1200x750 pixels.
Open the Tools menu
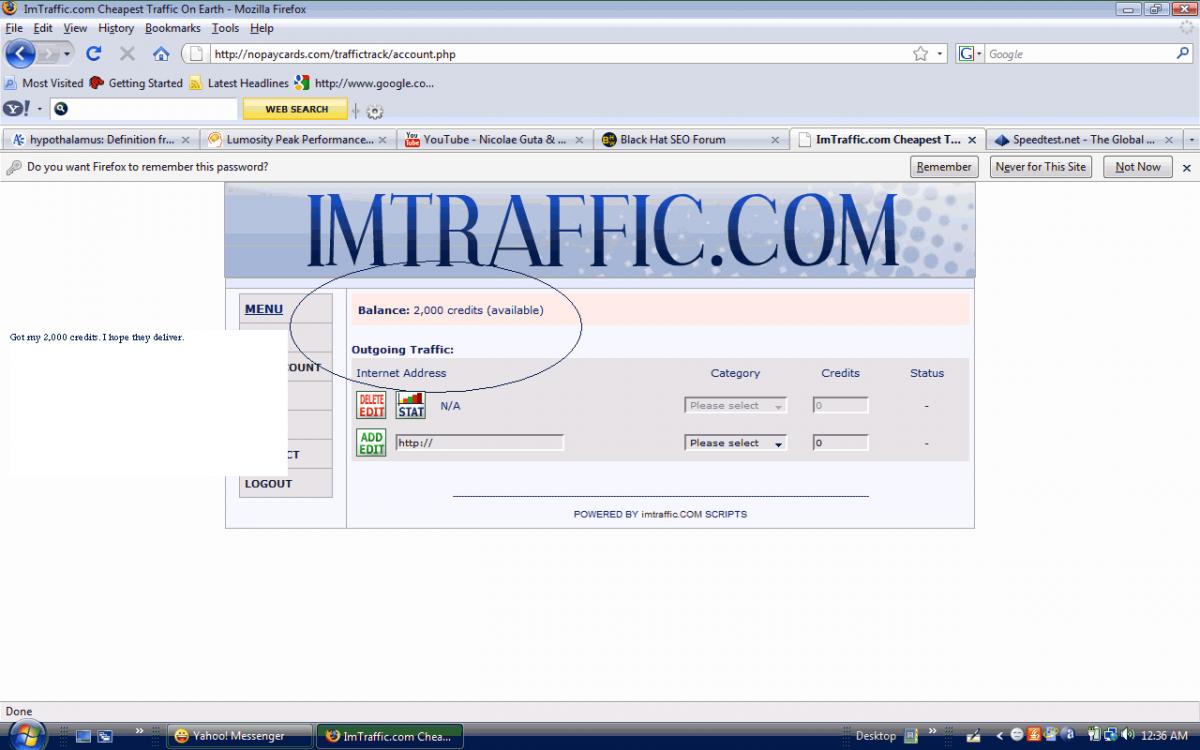pyautogui.click(x=225, y=28)
